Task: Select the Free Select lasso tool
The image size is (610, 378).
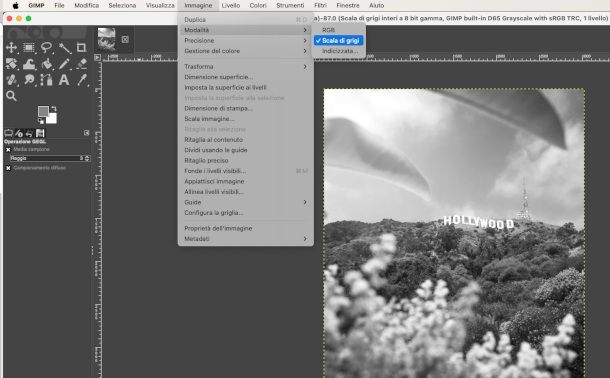Action: point(46,47)
